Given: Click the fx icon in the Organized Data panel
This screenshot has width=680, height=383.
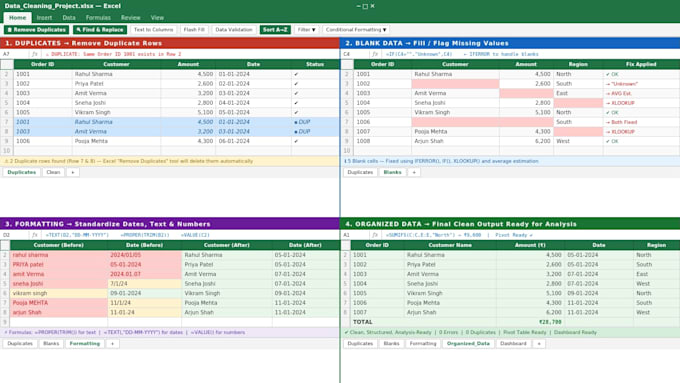Looking at the screenshot, I should [375, 235].
